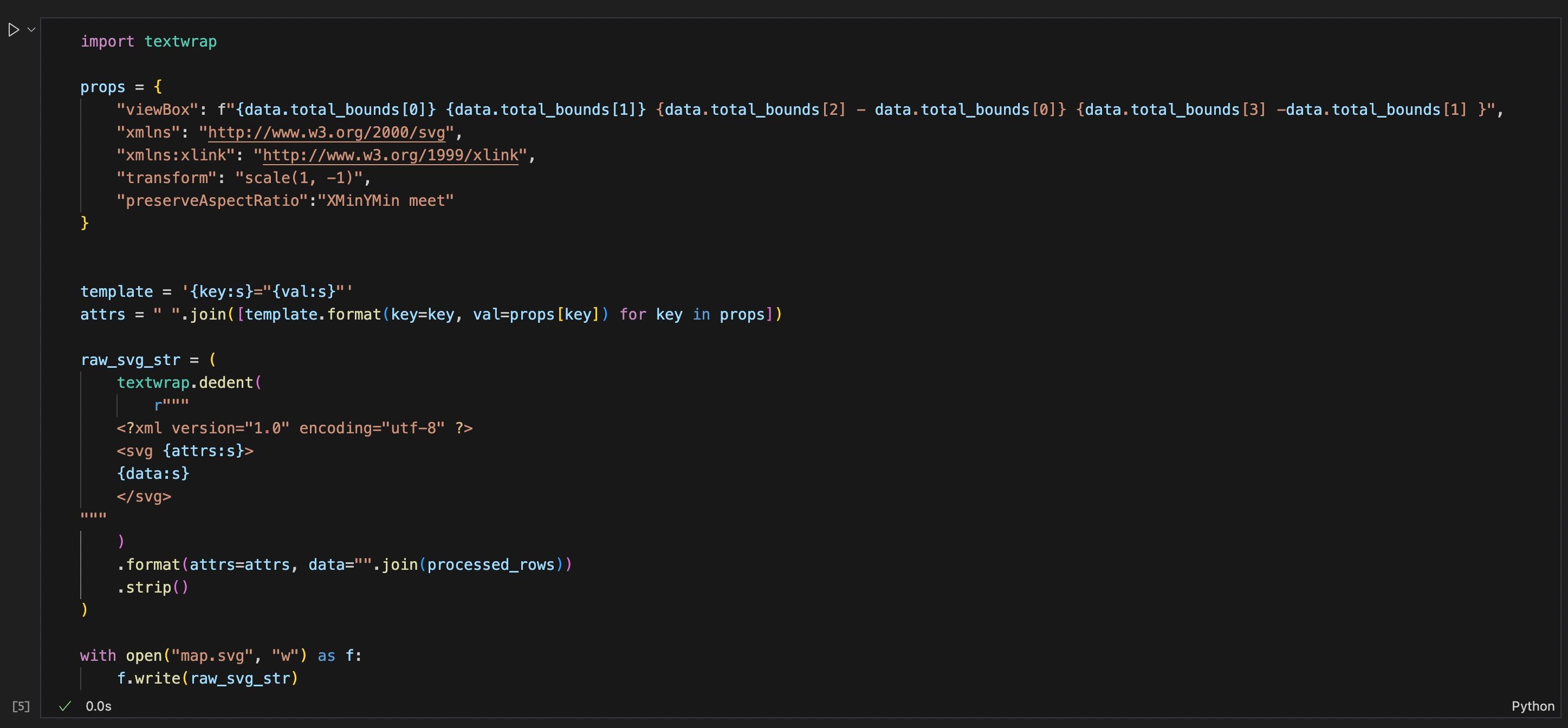The height and width of the screenshot is (728, 1568).
Task: Run the notebook cell with play button
Action: click(14, 30)
